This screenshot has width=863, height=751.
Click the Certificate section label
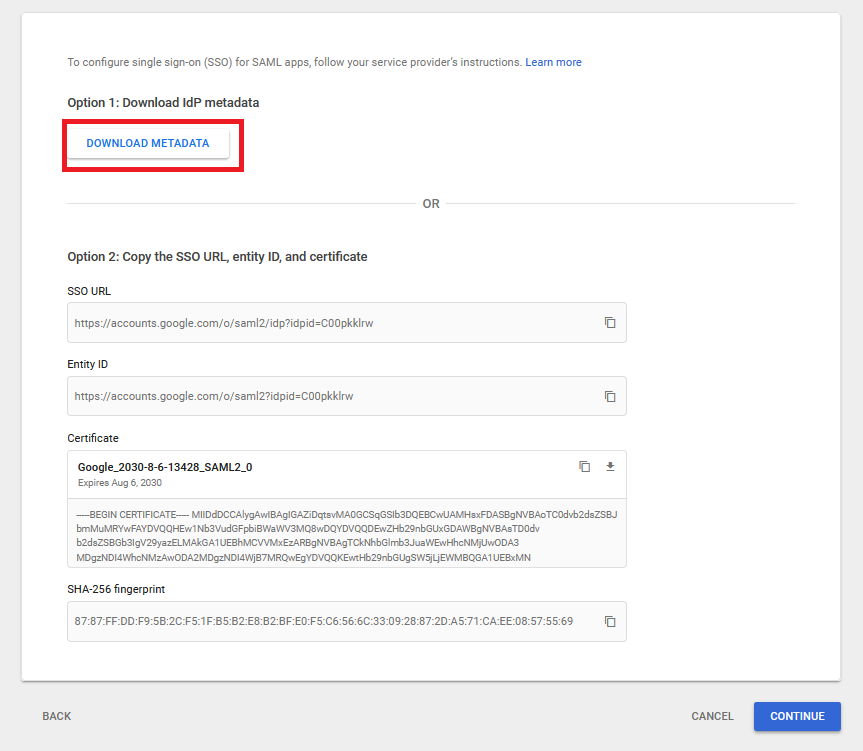[93, 438]
